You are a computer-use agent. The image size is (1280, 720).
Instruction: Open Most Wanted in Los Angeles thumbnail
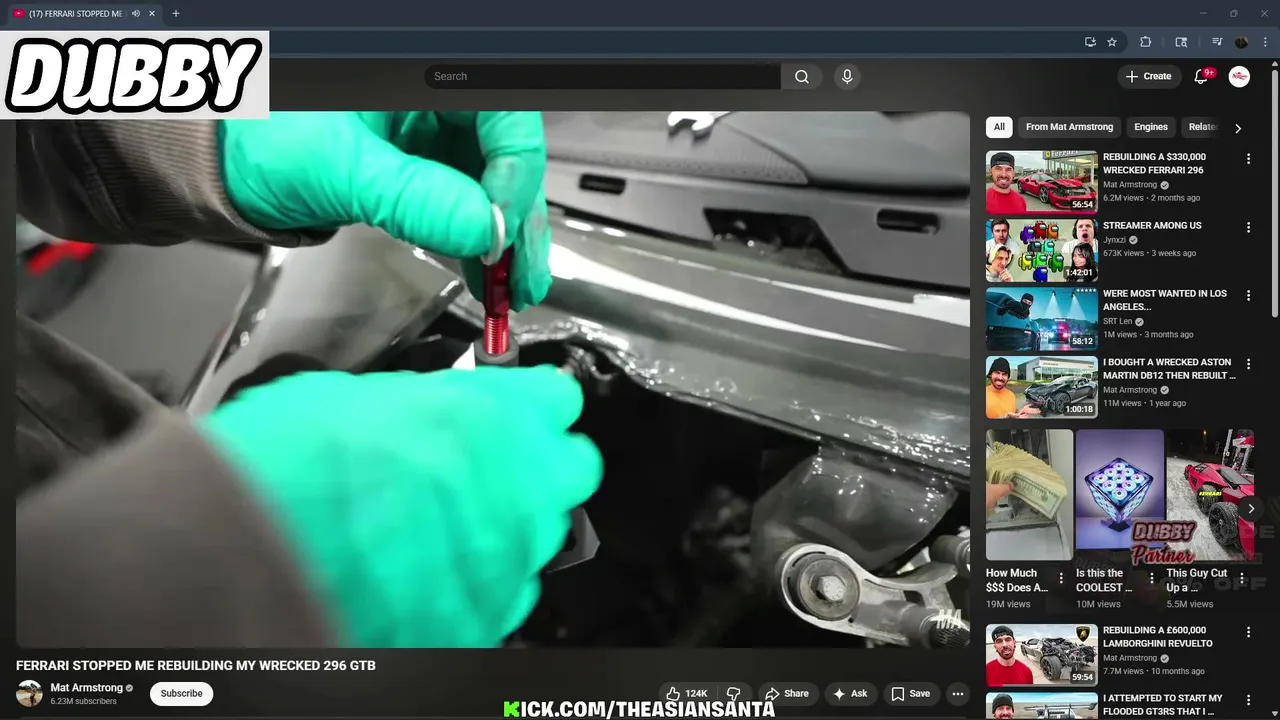(1041, 319)
